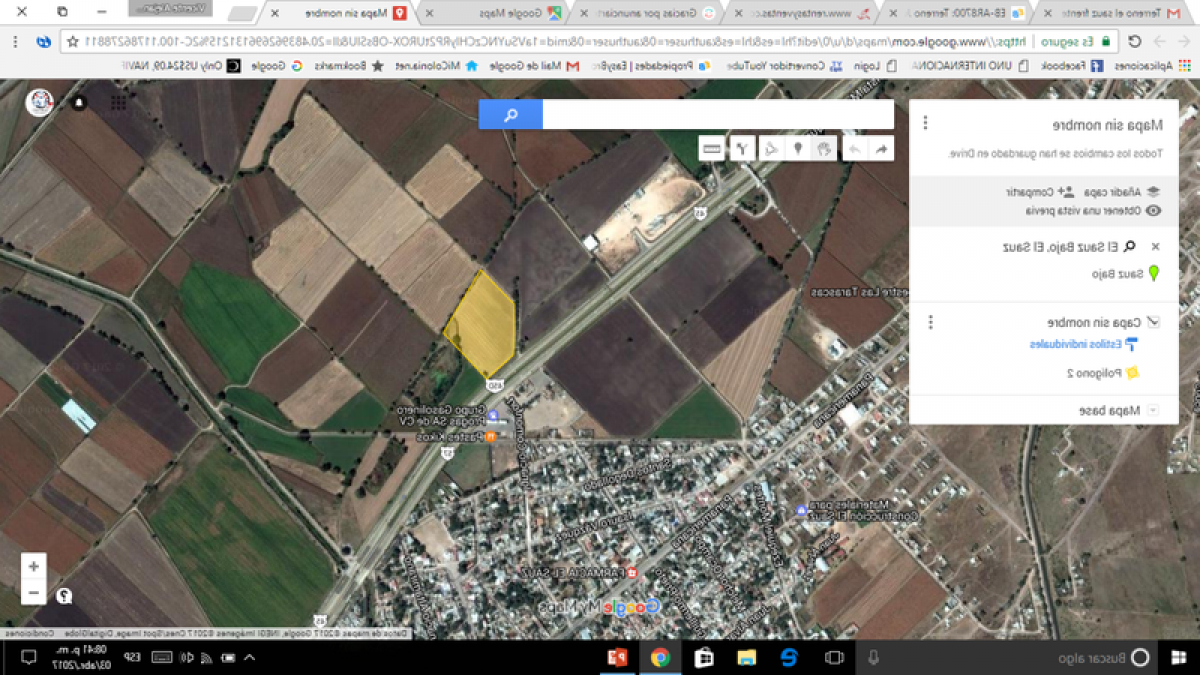Select the add marker tool
Viewport: 1200px width, 675px height.
pos(797,148)
